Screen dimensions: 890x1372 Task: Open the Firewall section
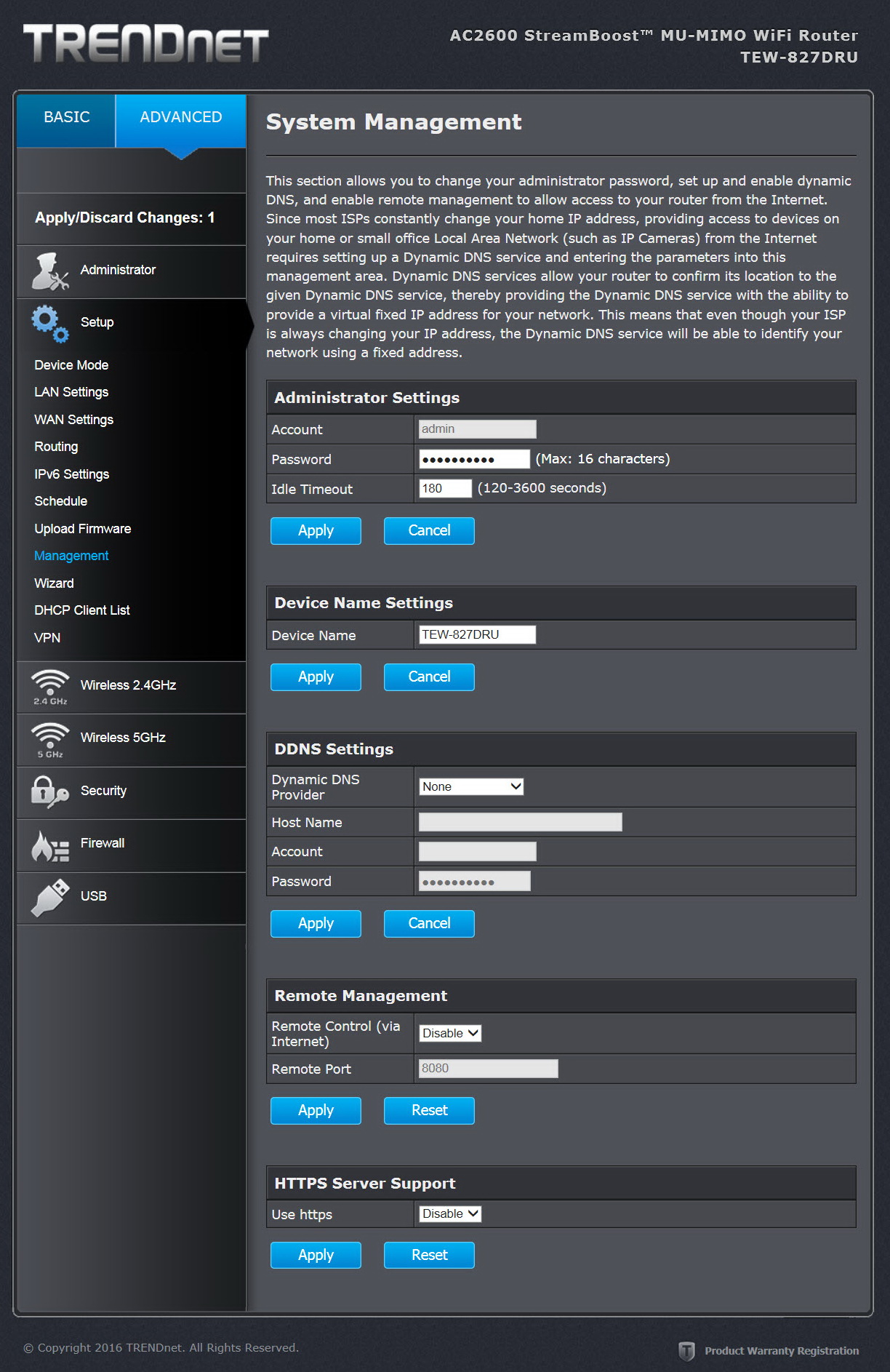coord(132,845)
